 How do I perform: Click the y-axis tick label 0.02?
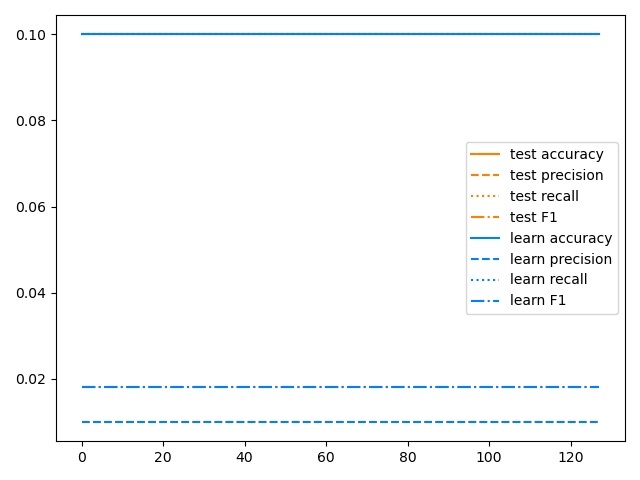[31, 380]
